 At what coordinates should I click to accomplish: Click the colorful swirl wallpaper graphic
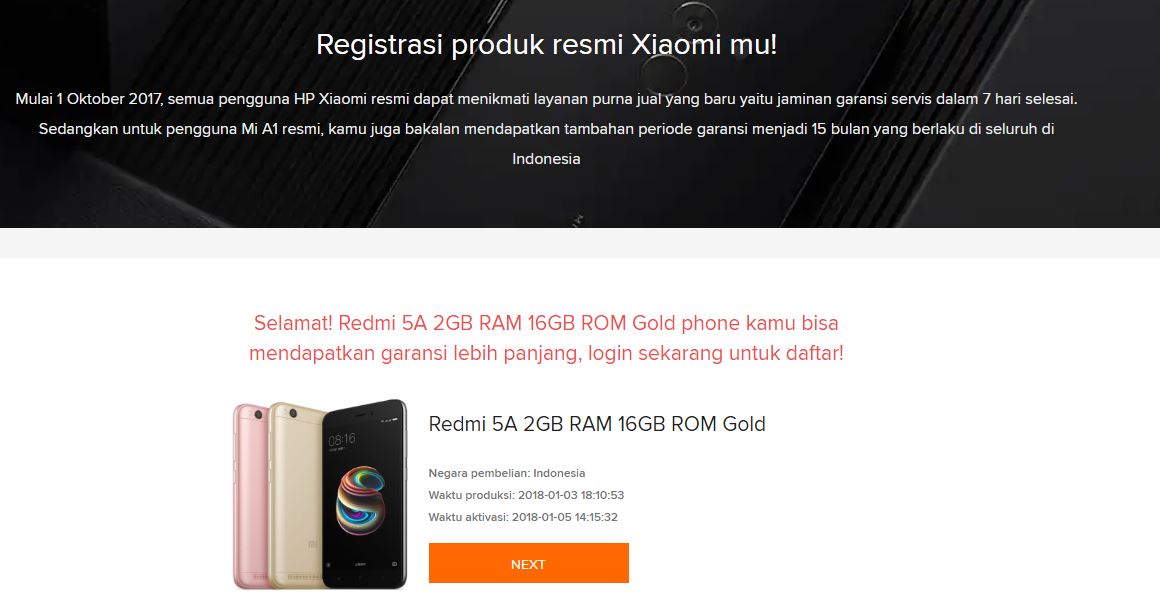pyautogui.click(x=360, y=500)
